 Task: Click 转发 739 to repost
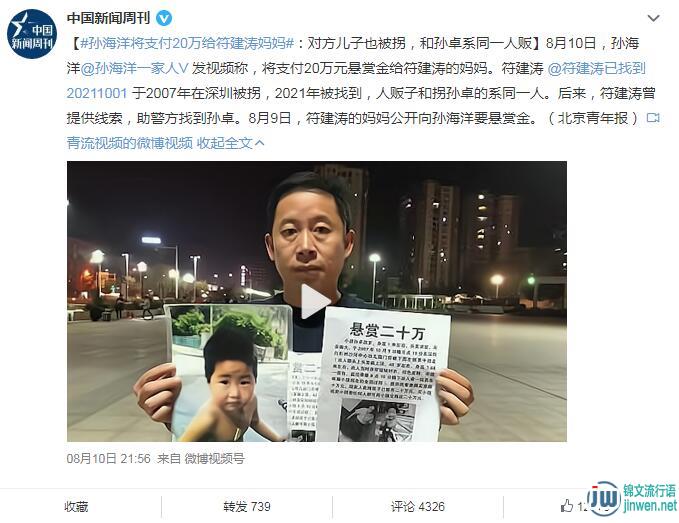[247, 507]
